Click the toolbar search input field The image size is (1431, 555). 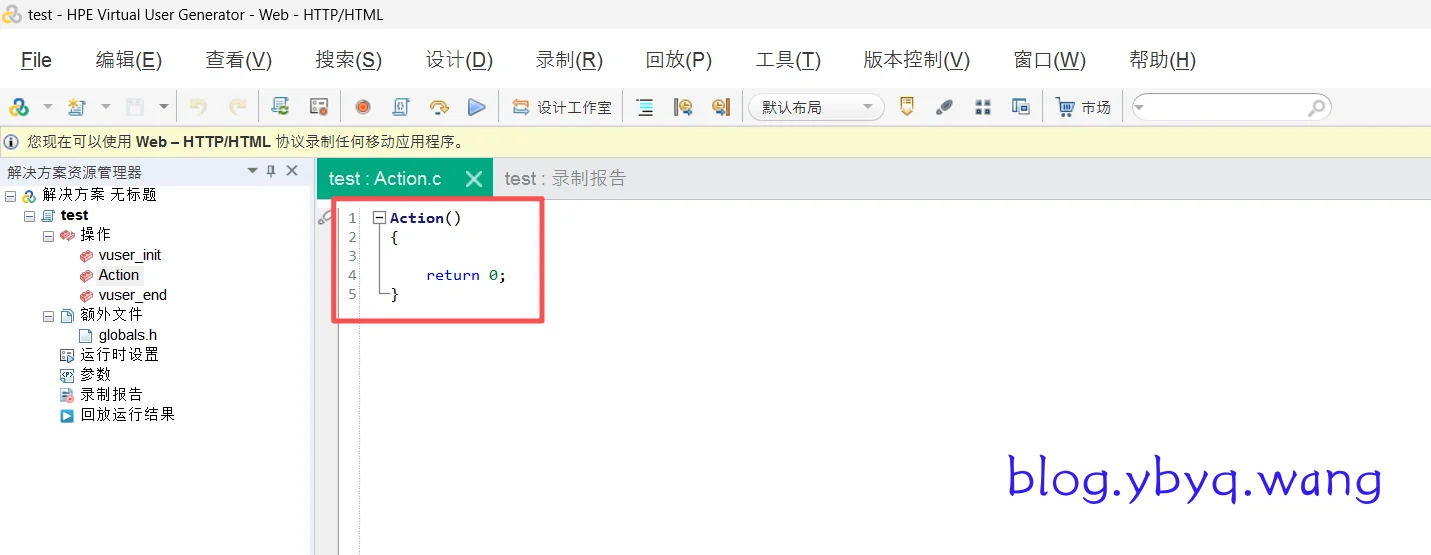click(1222, 107)
